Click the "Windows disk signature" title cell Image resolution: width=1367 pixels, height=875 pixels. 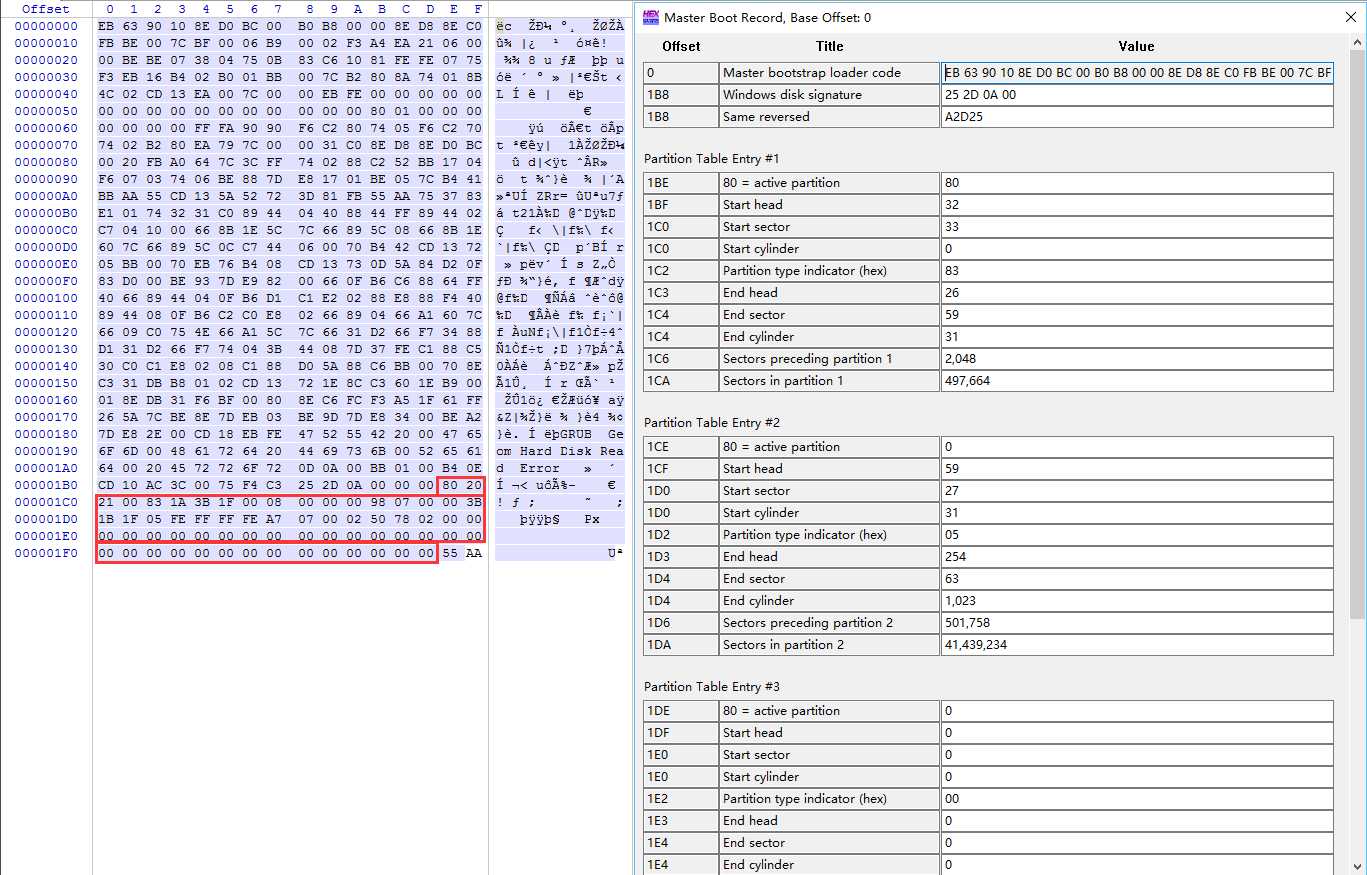[830, 95]
